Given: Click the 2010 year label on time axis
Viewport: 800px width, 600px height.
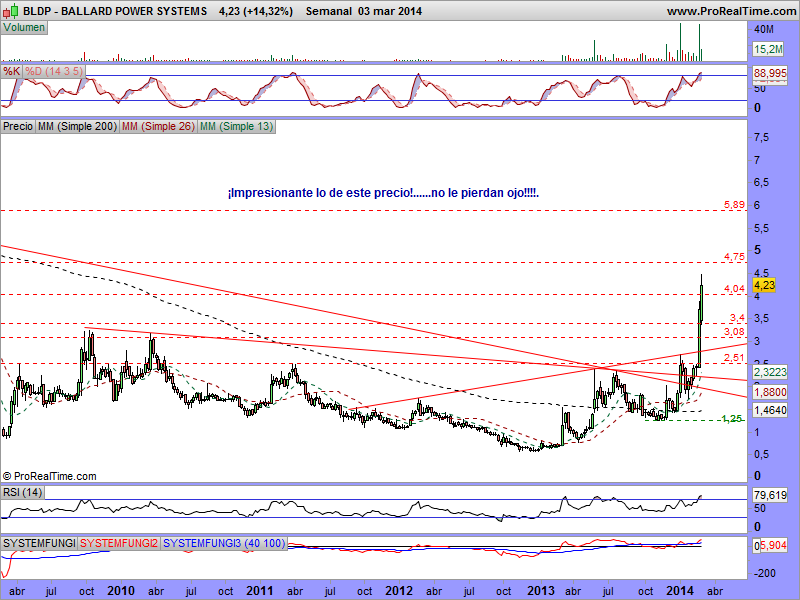Looking at the screenshot, I should pyautogui.click(x=121, y=591).
